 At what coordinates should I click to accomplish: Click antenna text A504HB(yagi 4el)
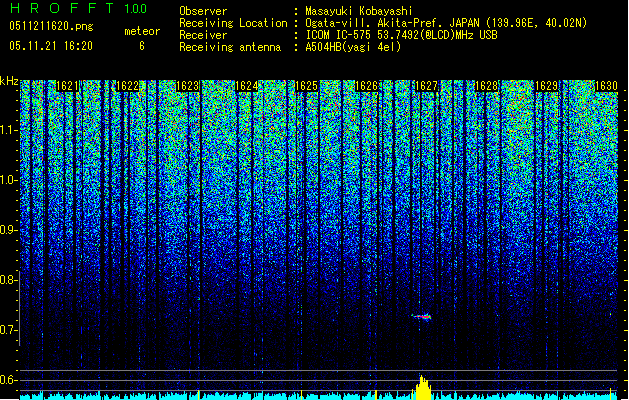[353, 47]
